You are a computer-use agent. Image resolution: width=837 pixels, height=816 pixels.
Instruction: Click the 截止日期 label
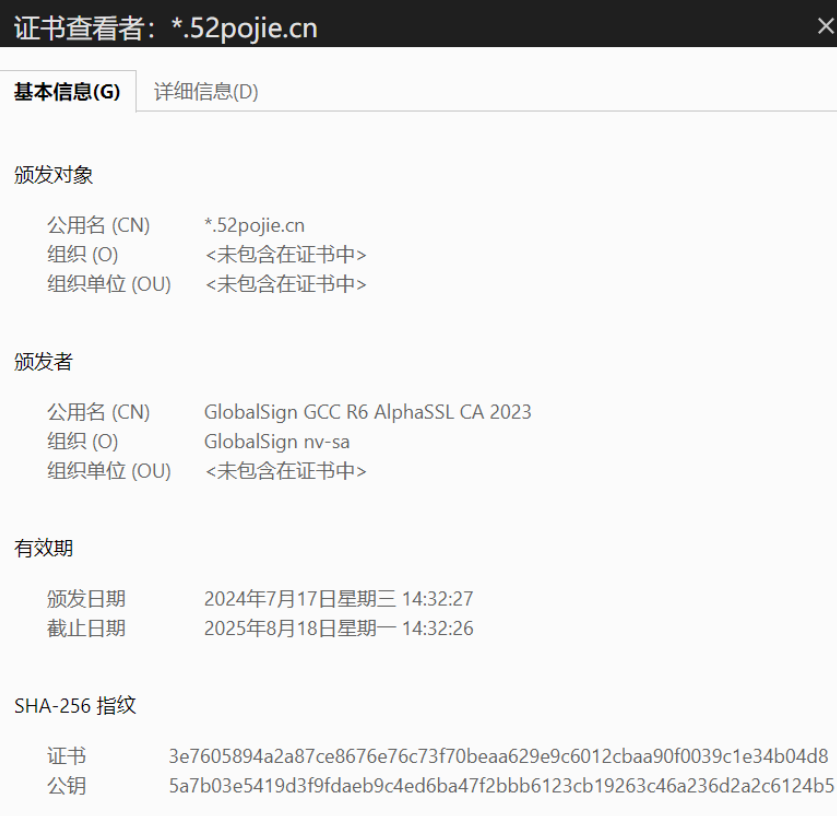tap(86, 629)
